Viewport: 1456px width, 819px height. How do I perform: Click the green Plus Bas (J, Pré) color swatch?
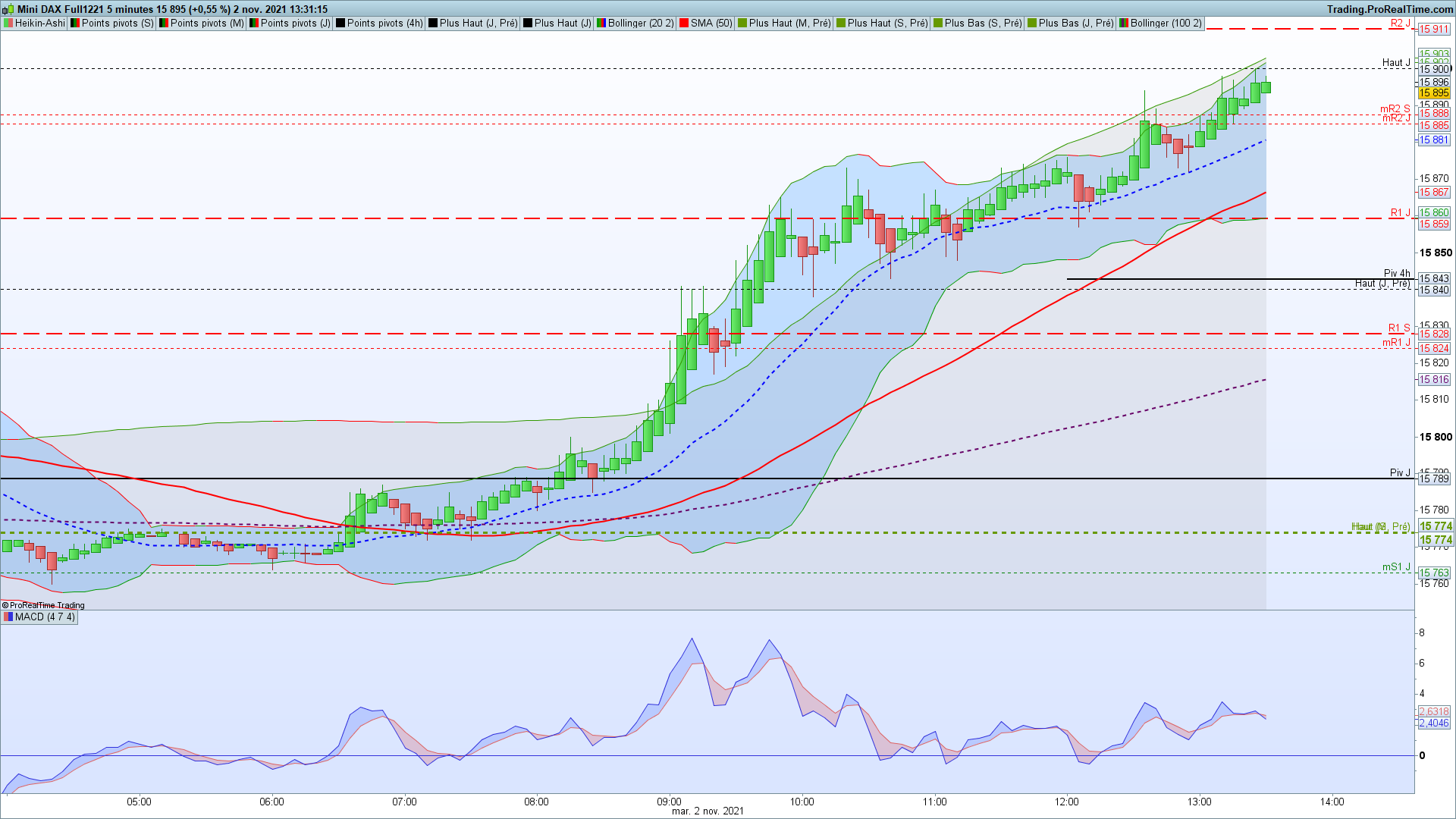tap(1032, 24)
